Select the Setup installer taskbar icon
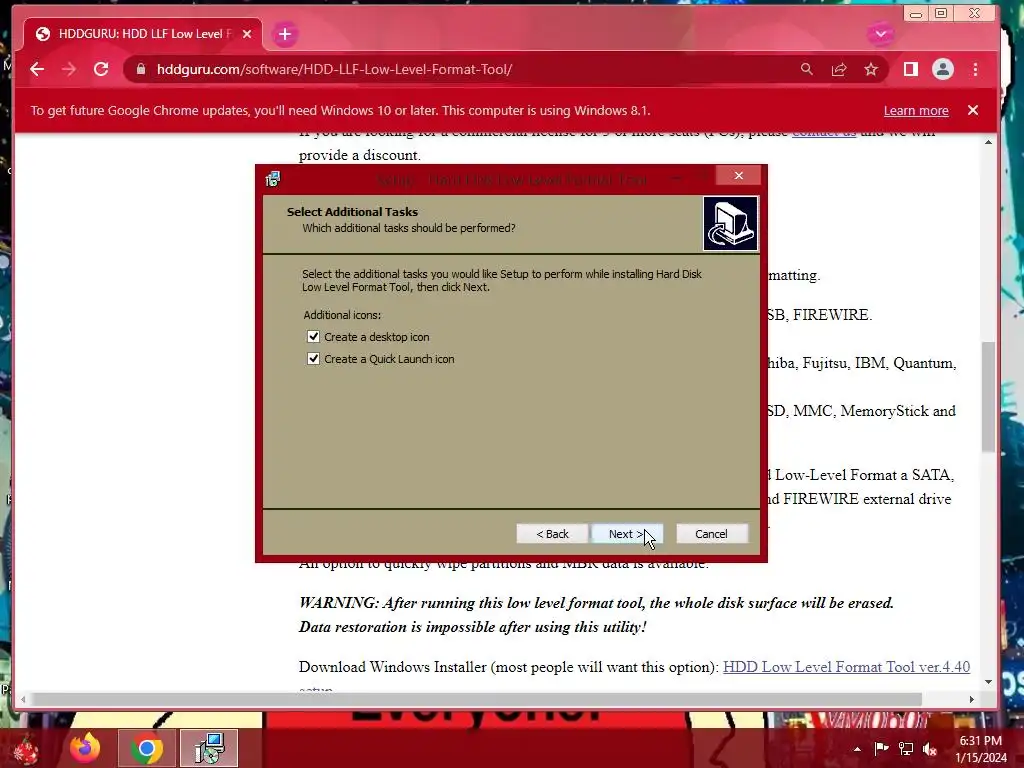 (x=209, y=748)
